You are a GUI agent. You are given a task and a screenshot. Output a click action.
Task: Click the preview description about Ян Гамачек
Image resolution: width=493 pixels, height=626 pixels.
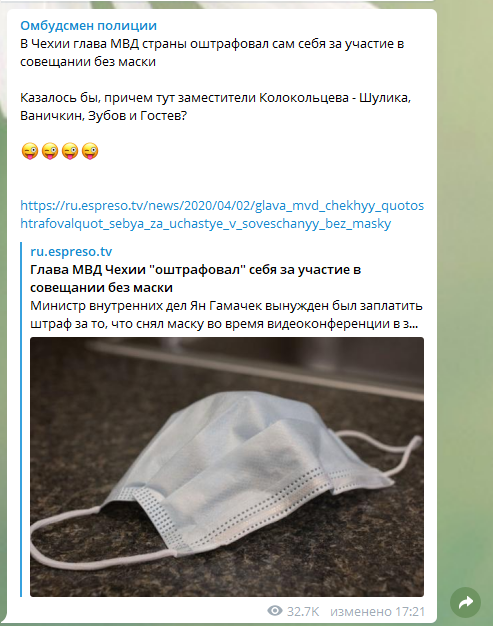click(226, 315)
